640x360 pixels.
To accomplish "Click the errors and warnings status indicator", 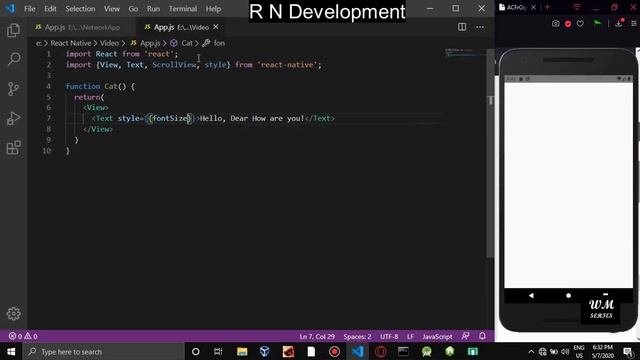I will click(23, 336).
